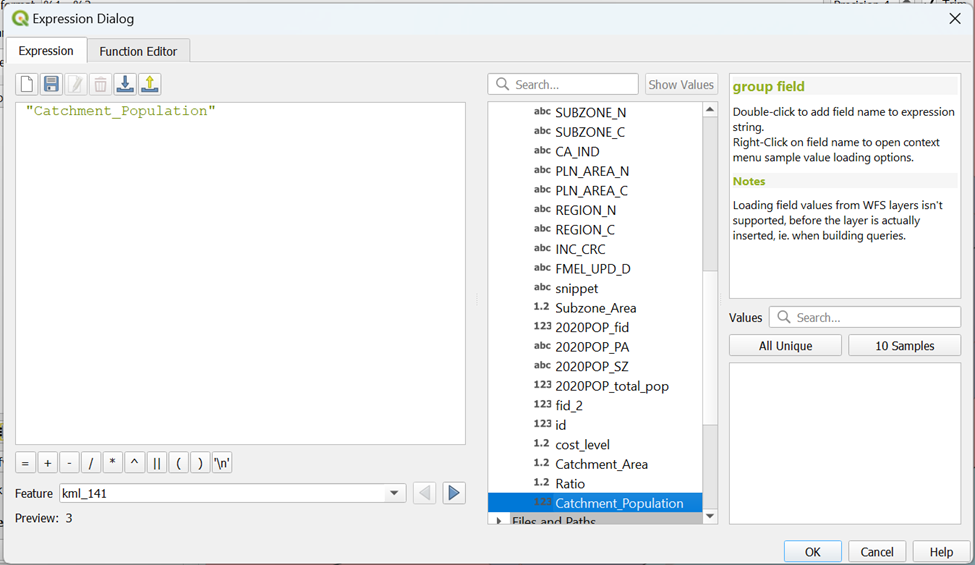Select the Expression tab
Image resolution: width=975 pixels, height=565 pixels.
46,51
